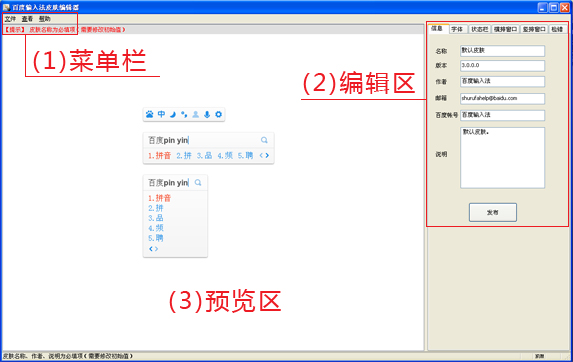Click the 名称 label in the info panel
The width and height of the screenshot is (573, 362).
[x=441, y=51]
